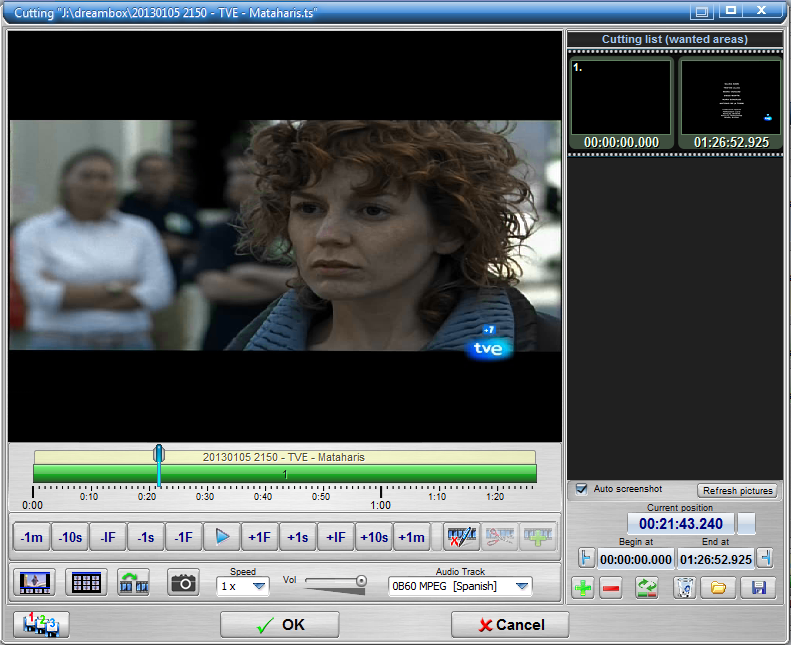Open the Speed dropdown showing 1 x
Image resolution: width=791 pixels, height=645 pixels.
(243, 587)
